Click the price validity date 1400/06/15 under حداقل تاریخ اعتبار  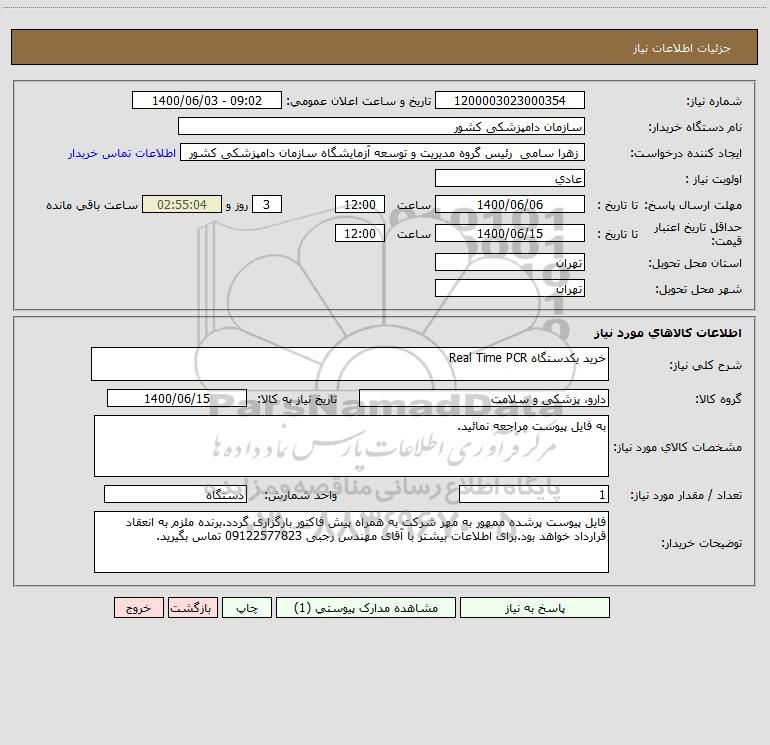coord(510,233)
